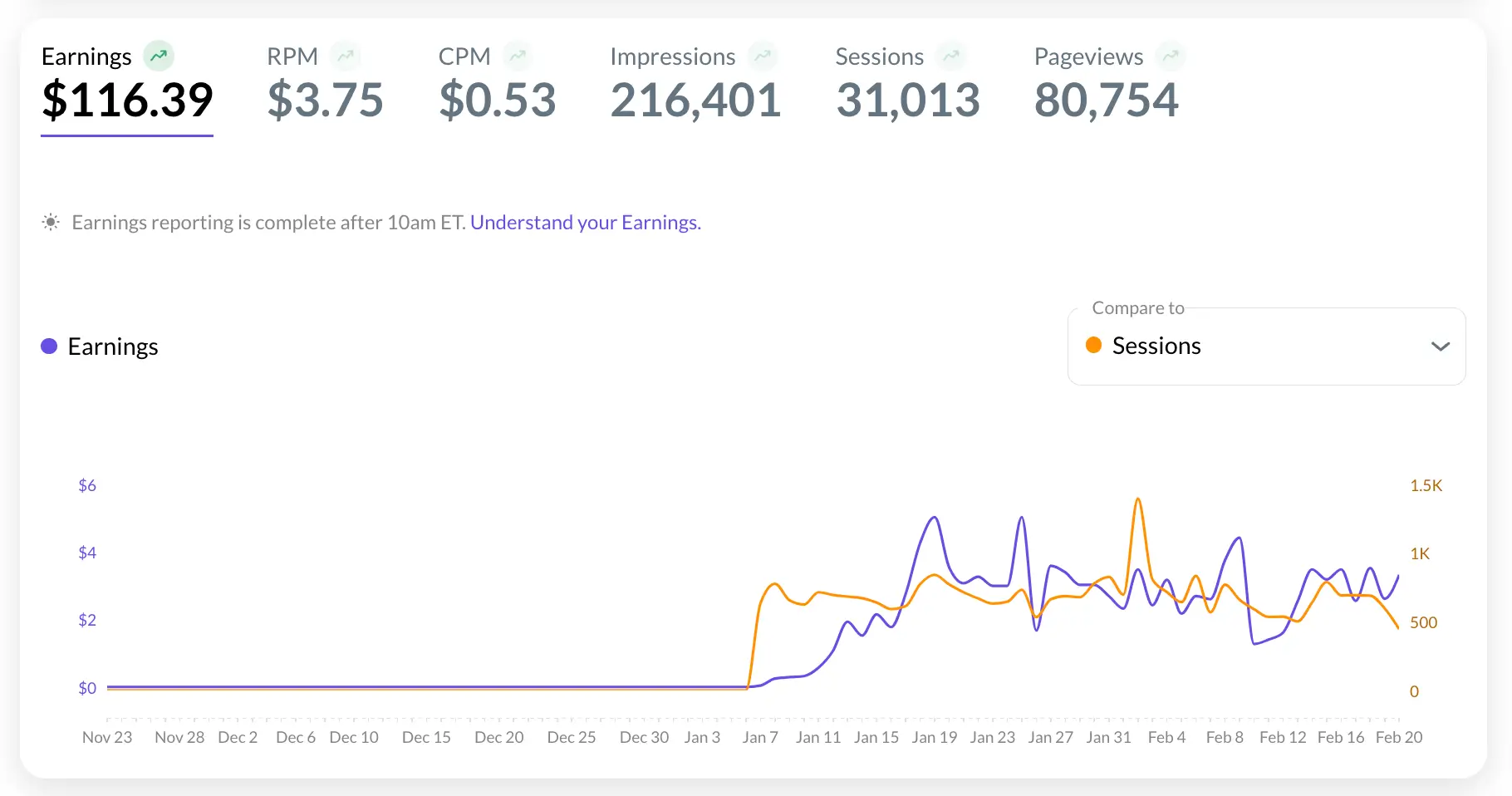Click the $0 earnings axis label

pyautogui.click(x=87, y=688)
